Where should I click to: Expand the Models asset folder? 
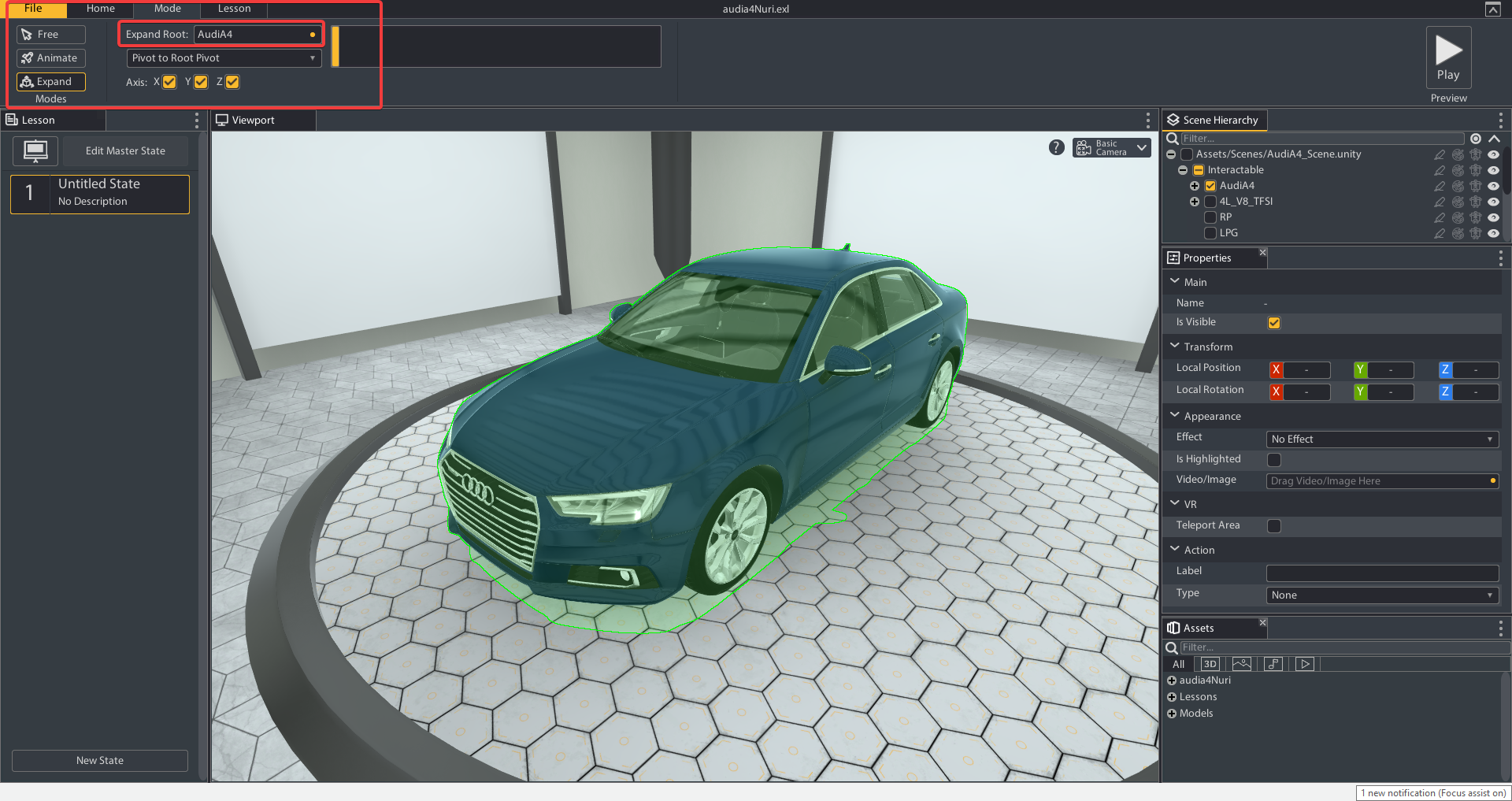pyautogui.click(x=1172, y=714)
